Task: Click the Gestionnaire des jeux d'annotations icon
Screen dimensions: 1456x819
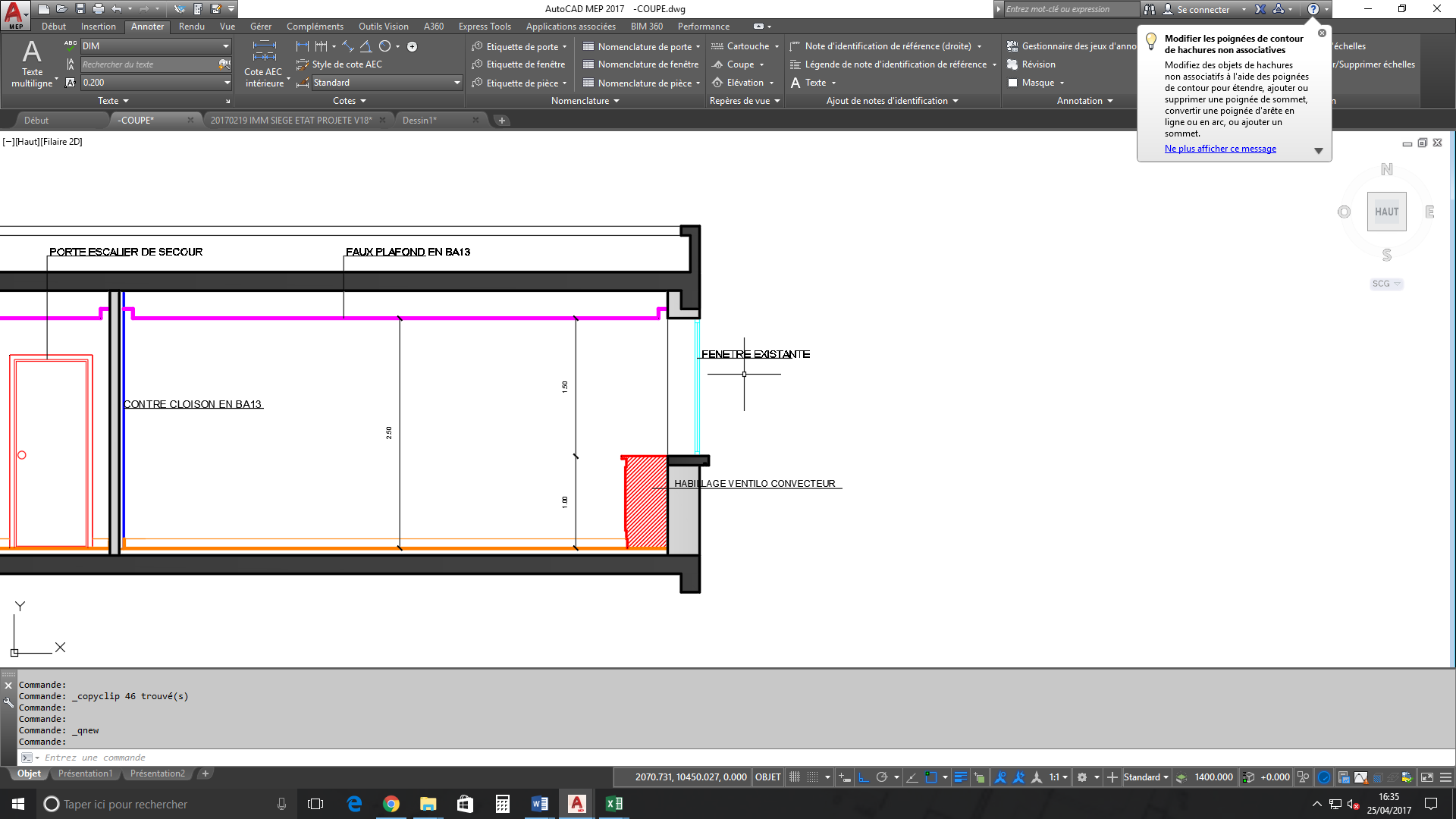Action: pyautogui.click(x=1012, y=46)
